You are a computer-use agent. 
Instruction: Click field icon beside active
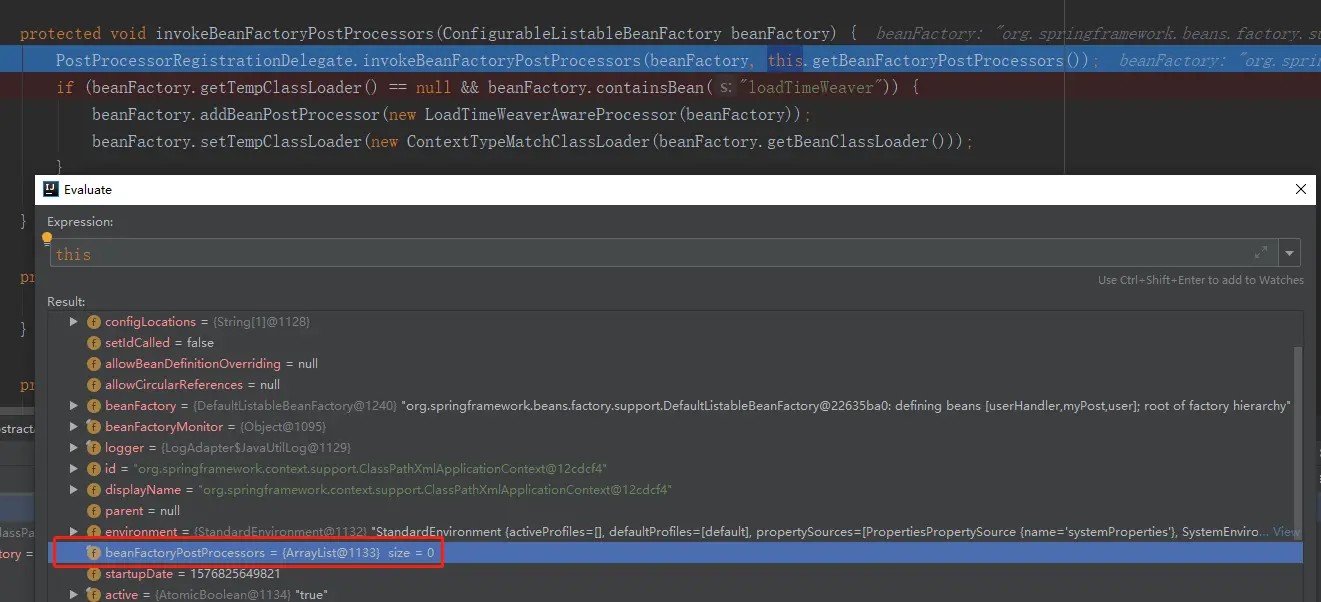click(94, 595)
